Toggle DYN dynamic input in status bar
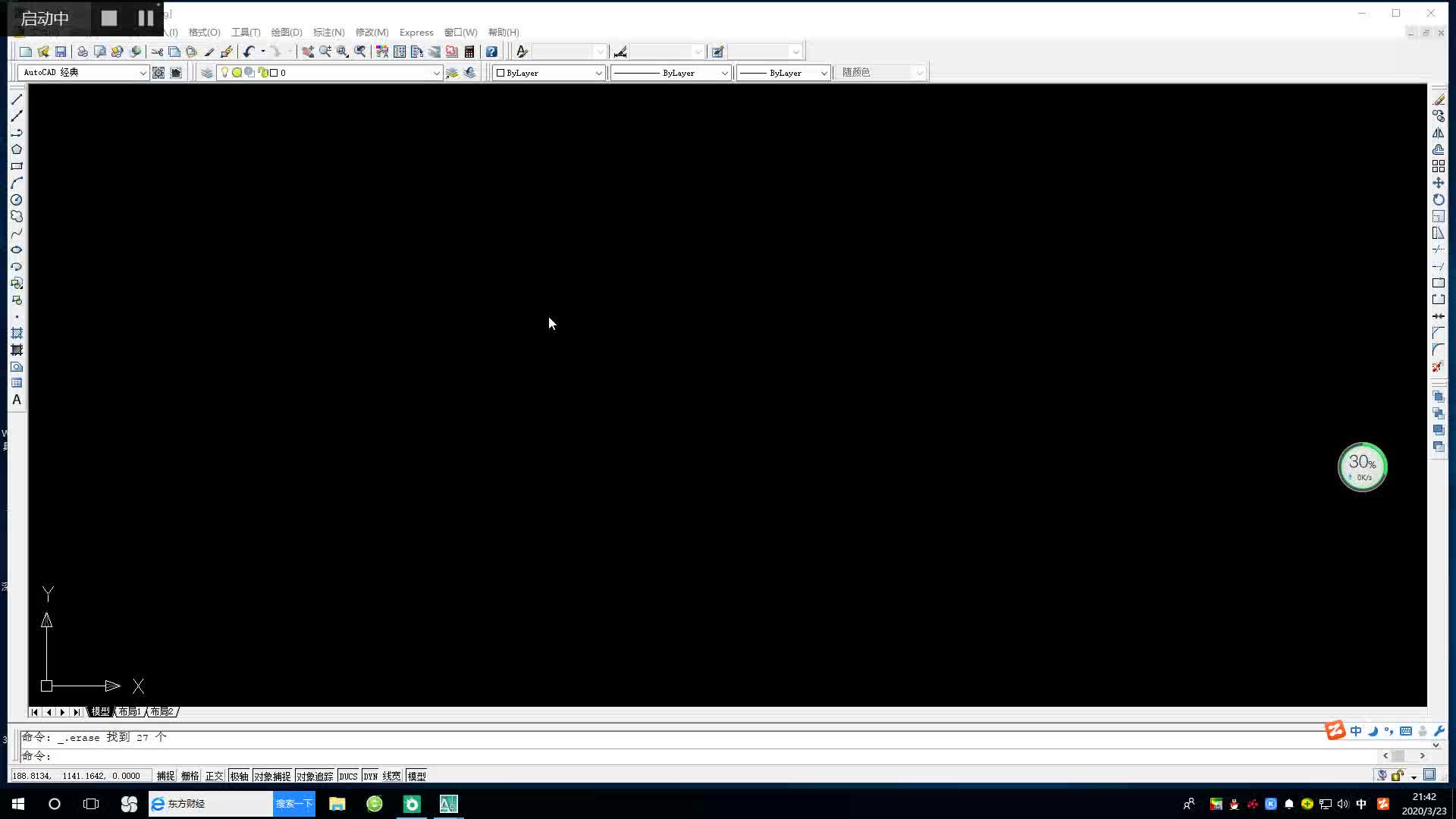The height and width of the screenshot is (819, 1456). click(x=370, y=776)
